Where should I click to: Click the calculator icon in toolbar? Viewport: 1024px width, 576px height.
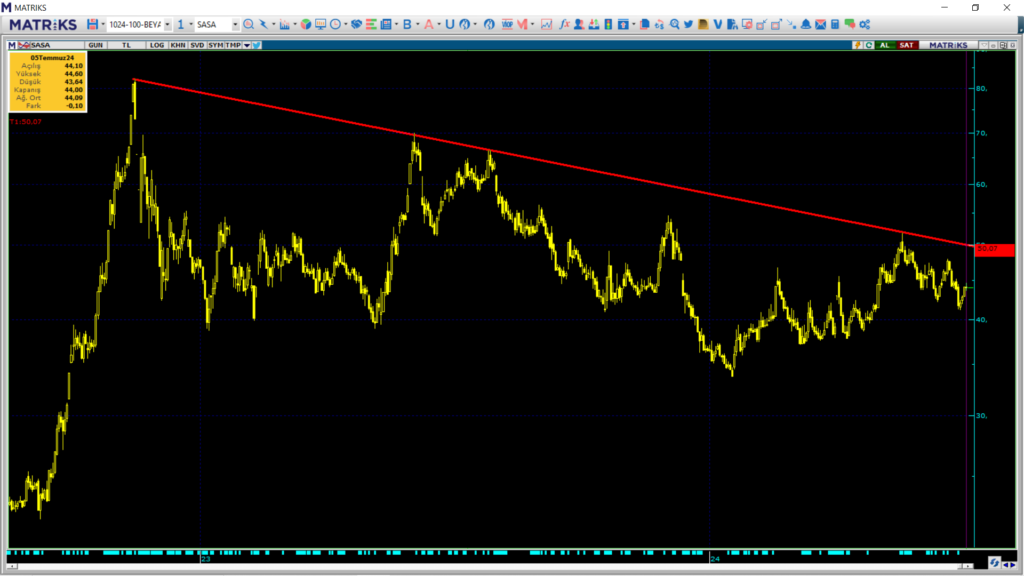tap(835, 24)
